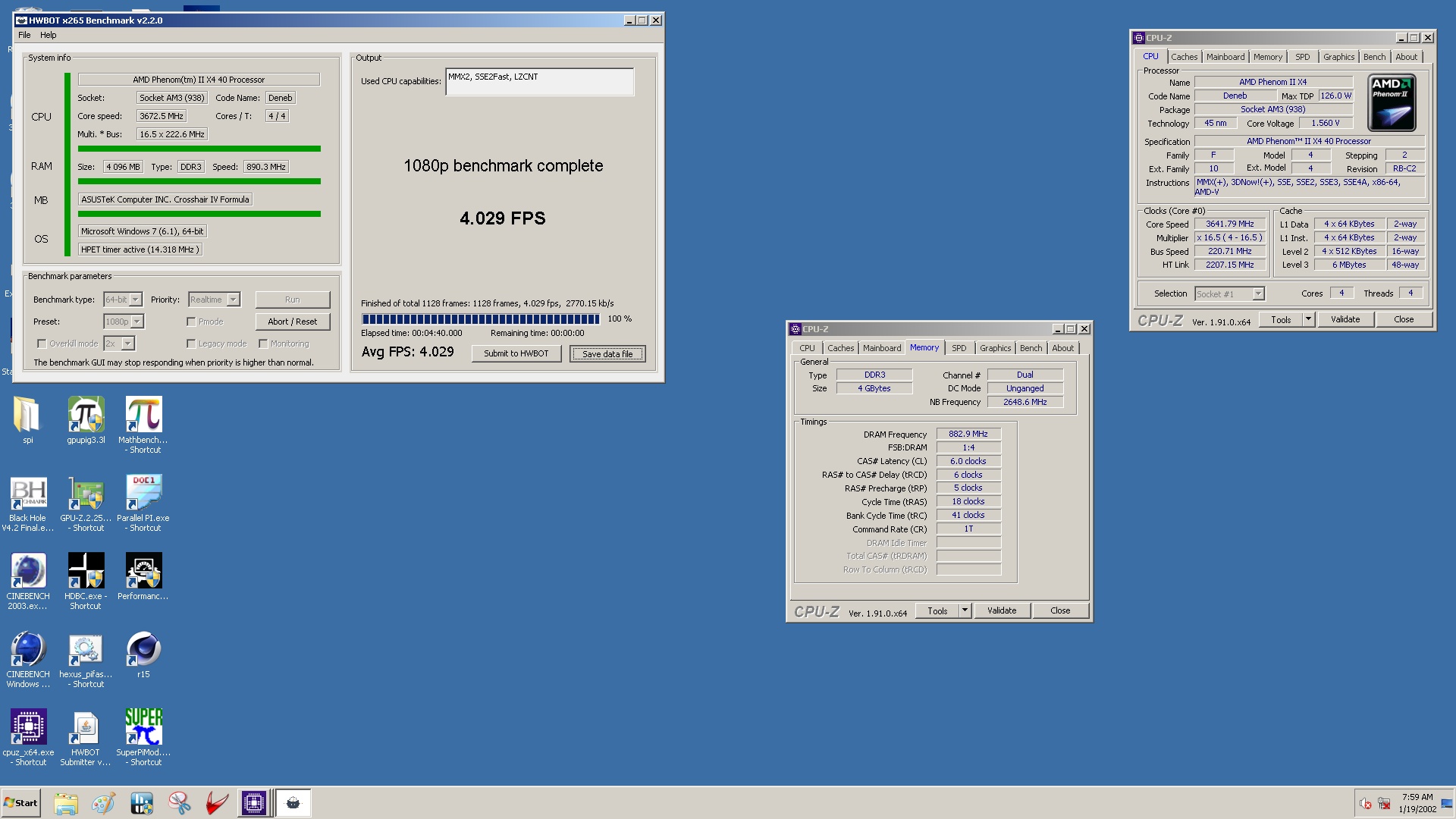The height and width of the screenshot is (819, 1456).
Task: Click Validate in CPU-Z Memory window
Action: (x=1002, y=610)
